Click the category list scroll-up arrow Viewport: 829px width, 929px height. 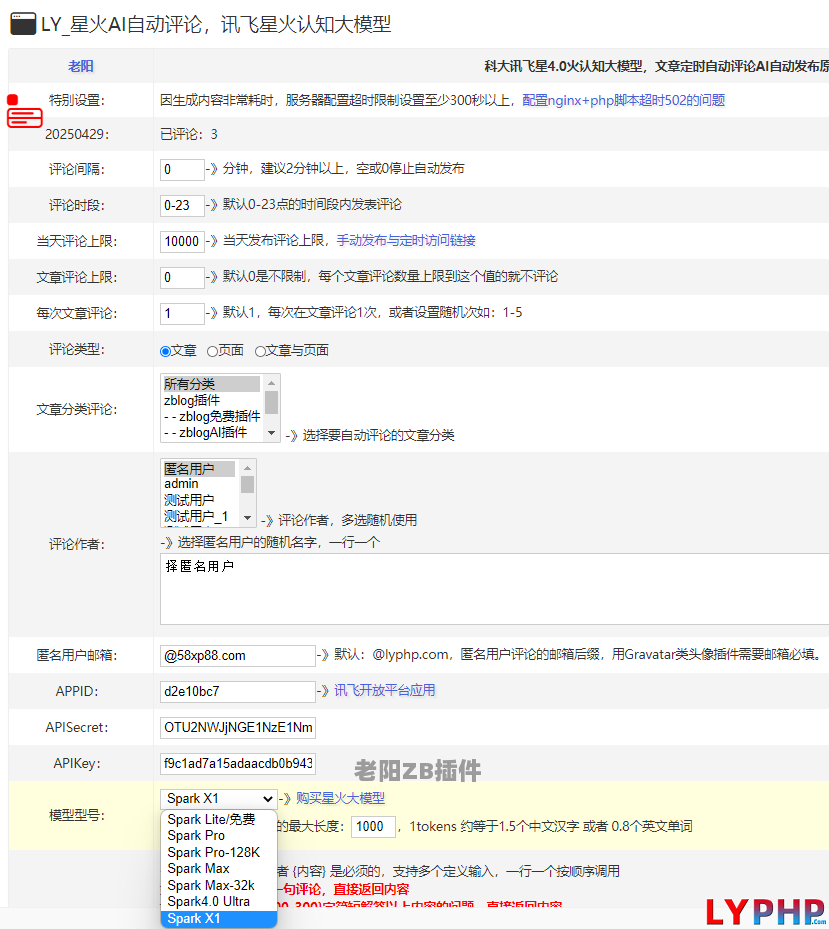(x=271, y=383)
